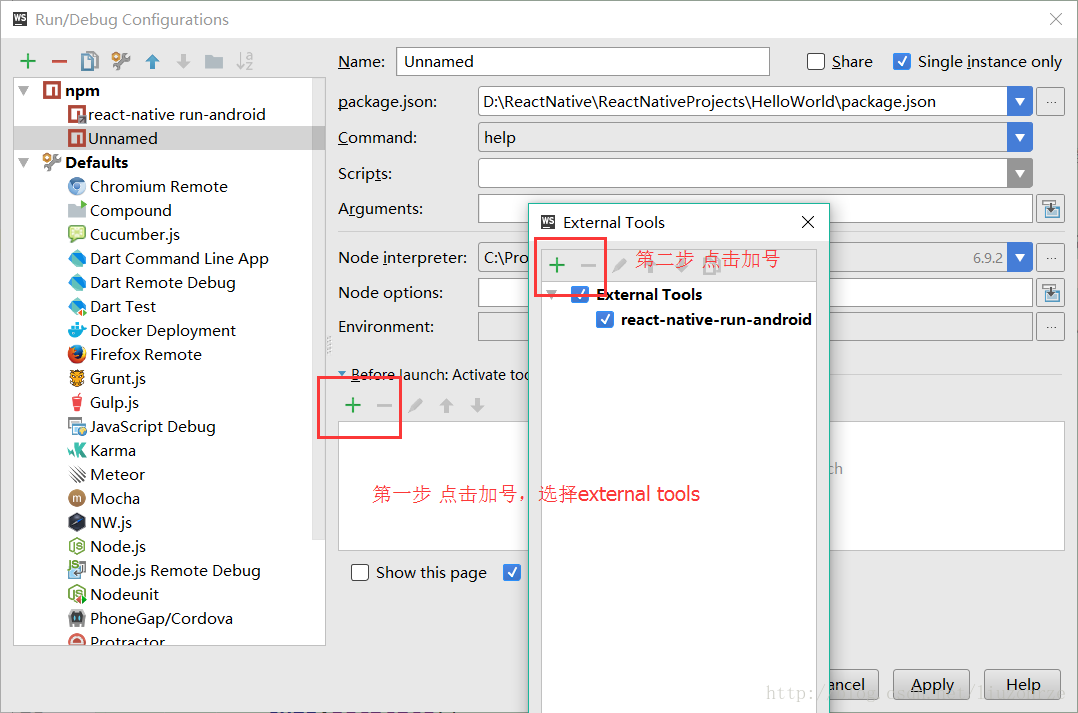Select react-native run-android npm configuration
This screenshot has height=713, width=1078.
click(x=167, y=114)
